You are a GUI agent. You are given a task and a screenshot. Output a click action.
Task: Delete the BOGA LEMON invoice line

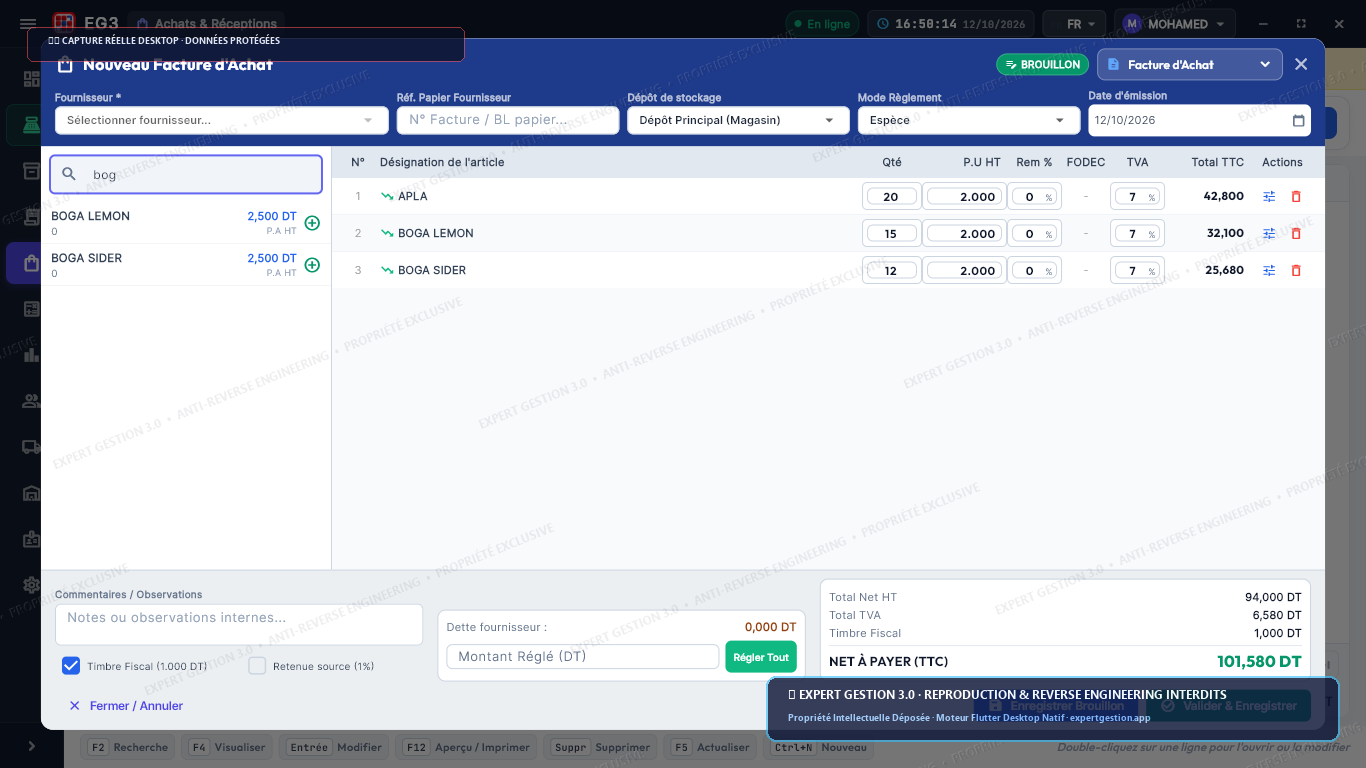[x=1296, y=234]
